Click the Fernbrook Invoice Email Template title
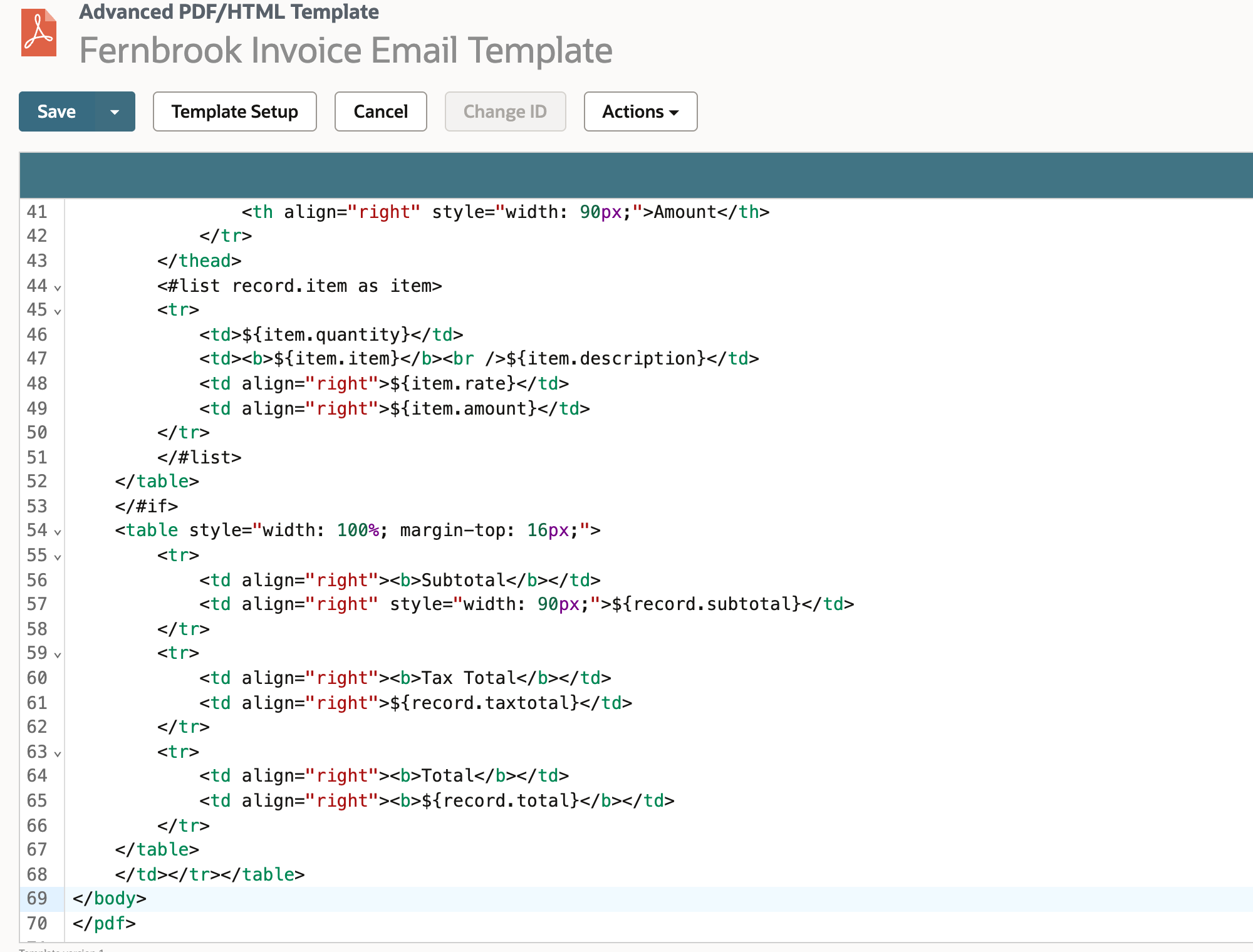 click(x=346, y=50)
